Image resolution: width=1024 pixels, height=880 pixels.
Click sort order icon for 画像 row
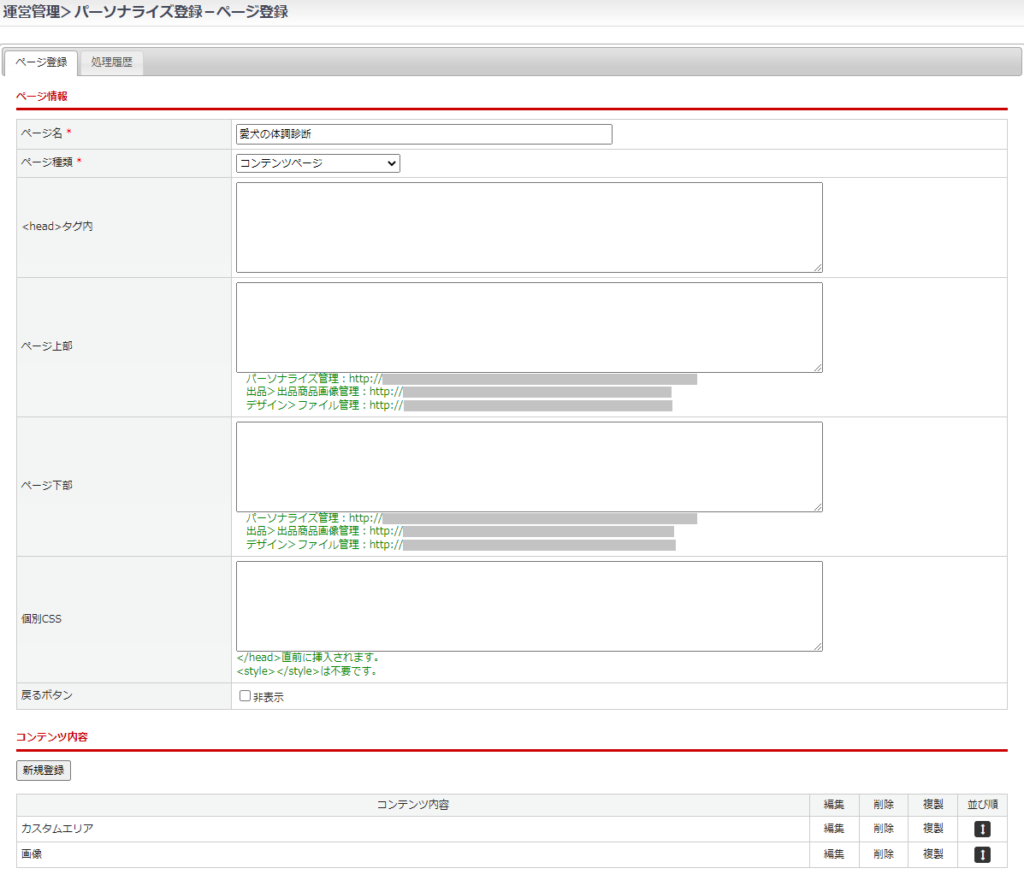click(982, 855)
